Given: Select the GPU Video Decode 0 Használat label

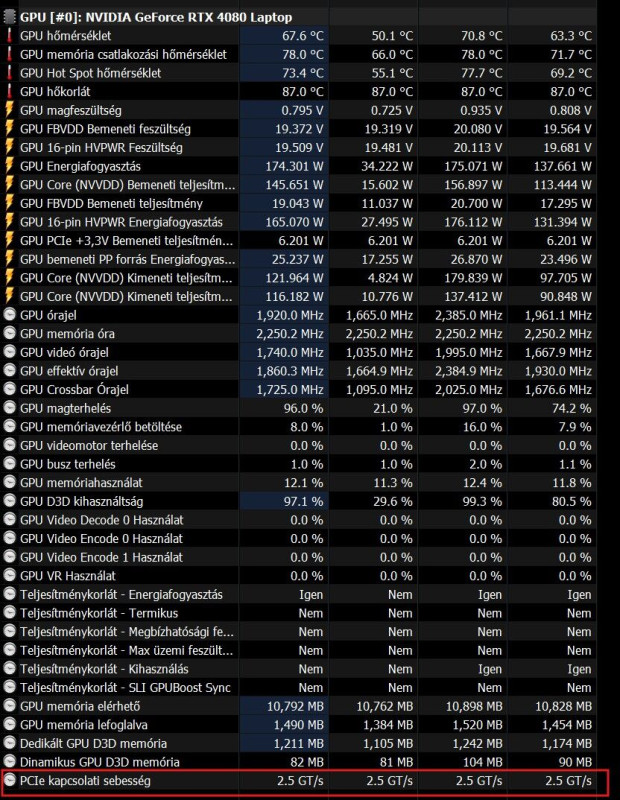Looking at the screenshot, I should tap(102, 520).
